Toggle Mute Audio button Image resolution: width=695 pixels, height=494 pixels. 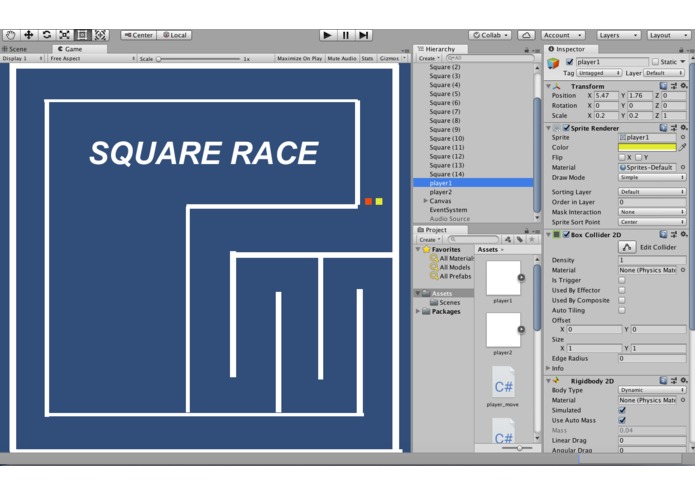click(x=341, y=58)
